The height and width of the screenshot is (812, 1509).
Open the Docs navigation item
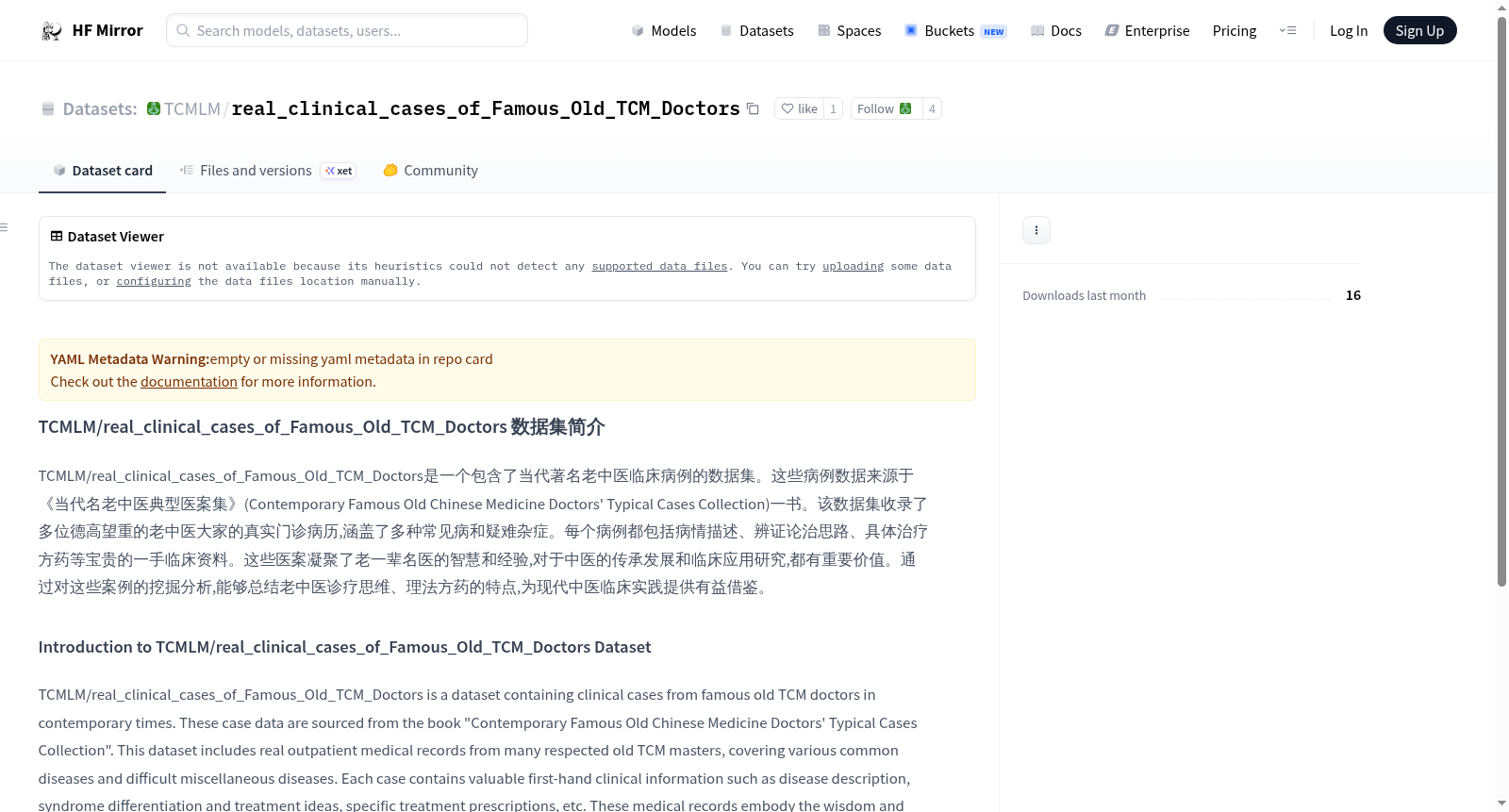pyautogui.click(x=1056, y=31)
